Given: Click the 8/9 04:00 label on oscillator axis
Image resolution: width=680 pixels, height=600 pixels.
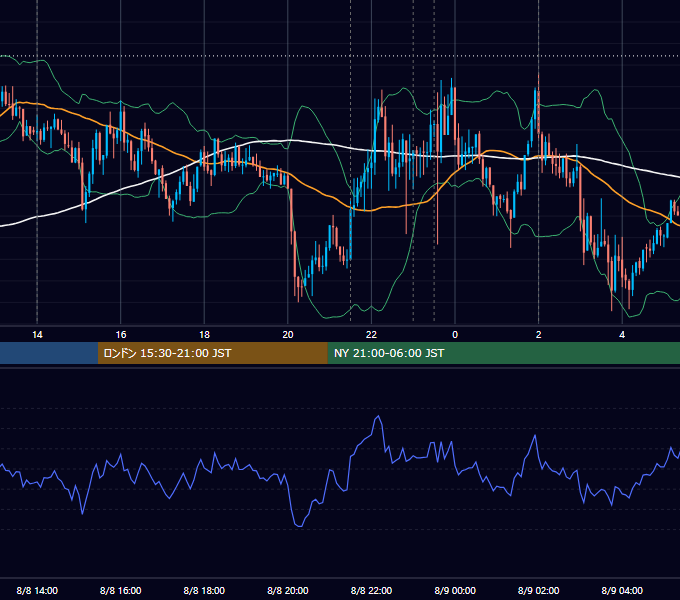Looking at the screenshot, I should [x=622, y=591].
